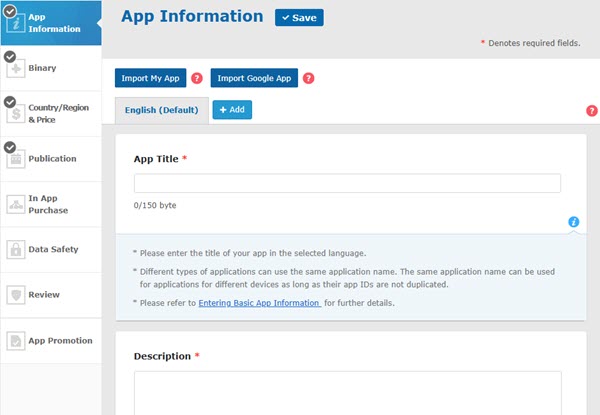This screenshot has width=600, height=415.
Task: Click the Review shield icon
Action: coord(16,295)
